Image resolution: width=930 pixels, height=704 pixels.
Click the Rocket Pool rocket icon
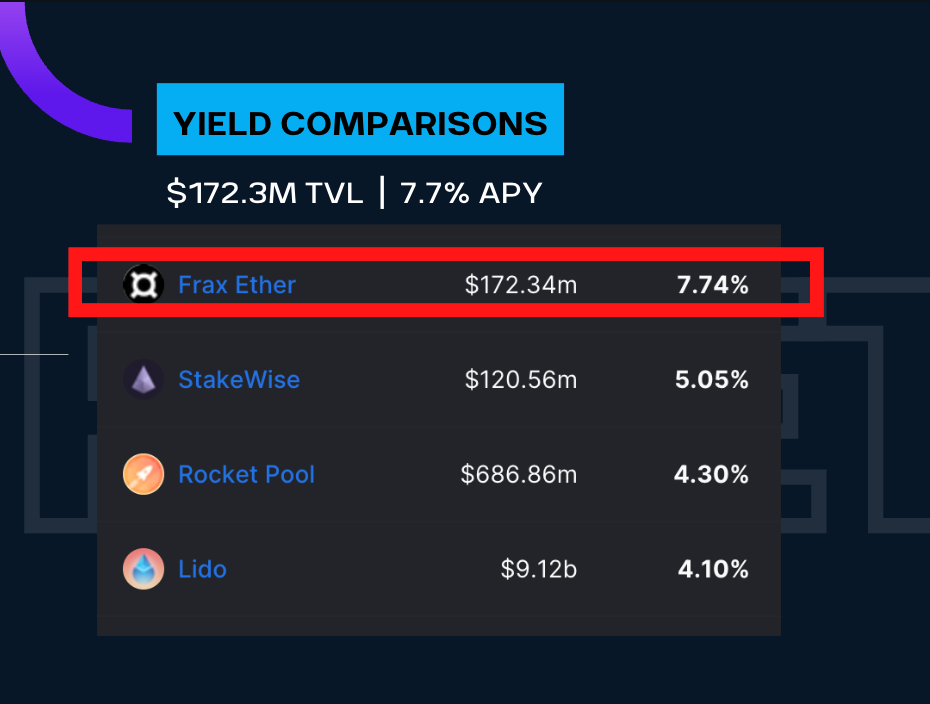pyautogui.click(x=142, y=474)
